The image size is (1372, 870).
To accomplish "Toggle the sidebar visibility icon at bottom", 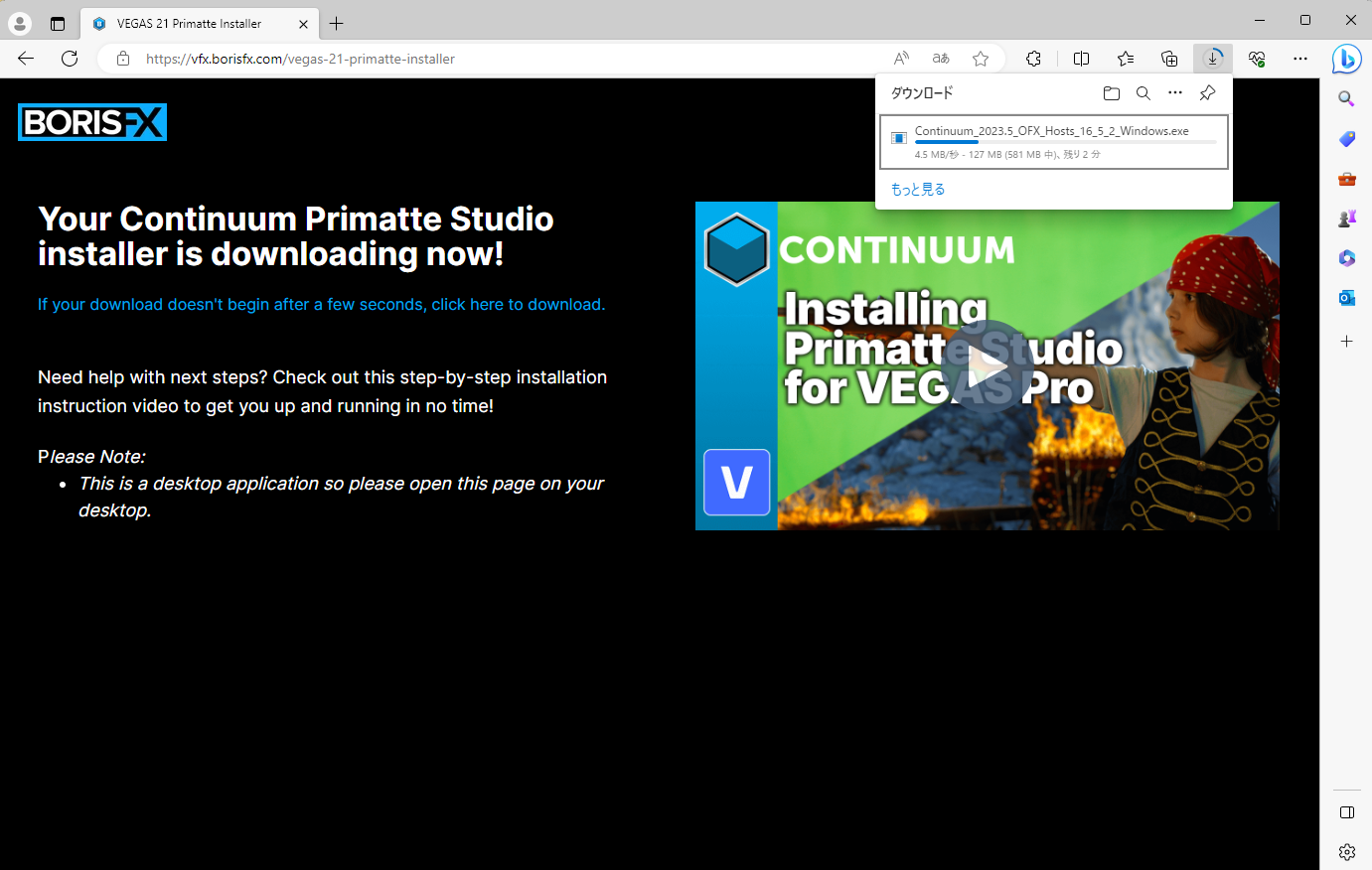I will coord(1347,812).
